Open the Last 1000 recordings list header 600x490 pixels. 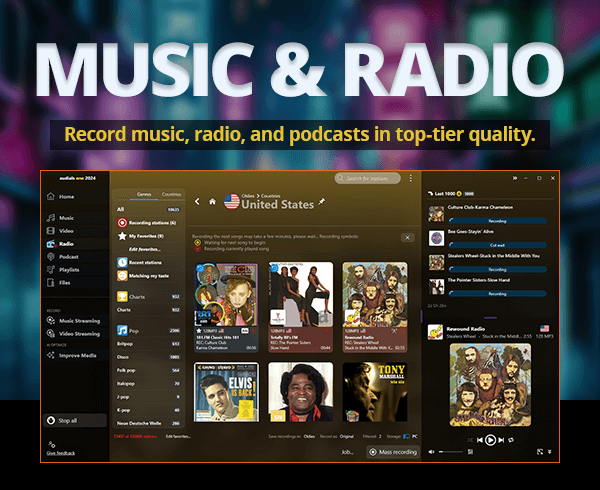point(451,194)
